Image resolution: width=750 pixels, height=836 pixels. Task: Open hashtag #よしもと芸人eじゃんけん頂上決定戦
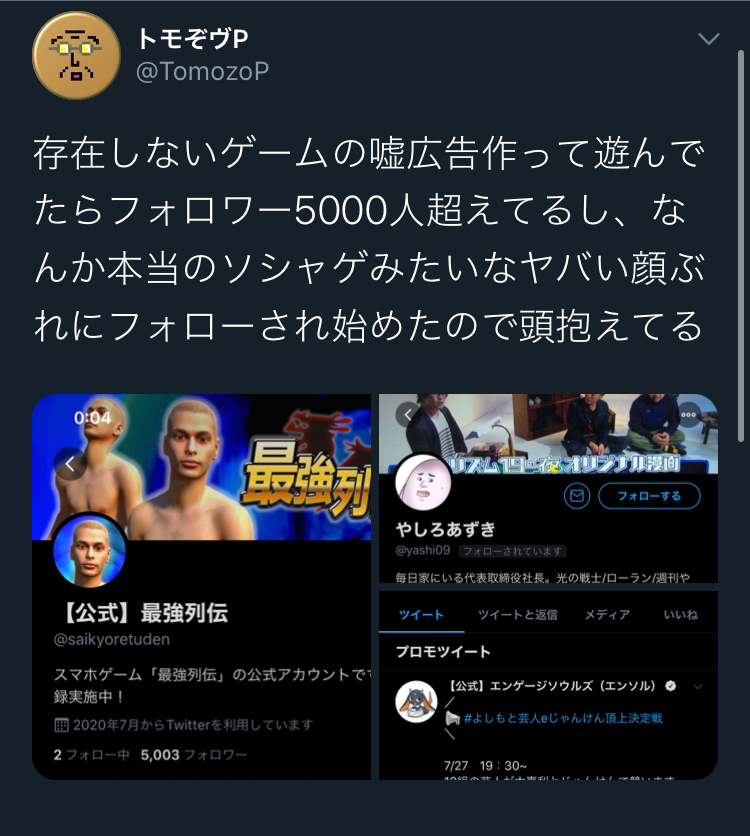tap(563, 718)
